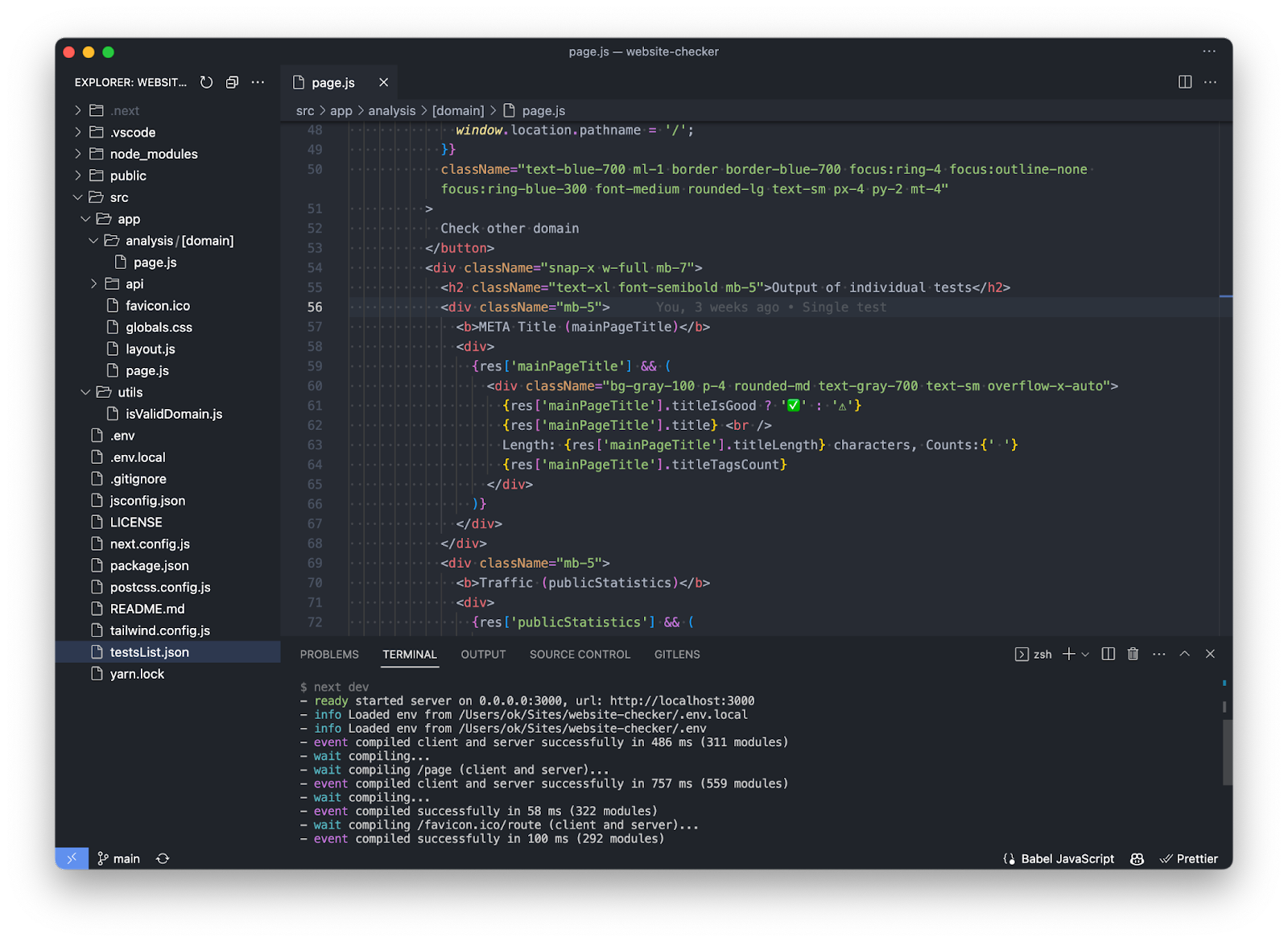Switch to the Problems tab
The image size is (1288, 942).
pos(329,655)
